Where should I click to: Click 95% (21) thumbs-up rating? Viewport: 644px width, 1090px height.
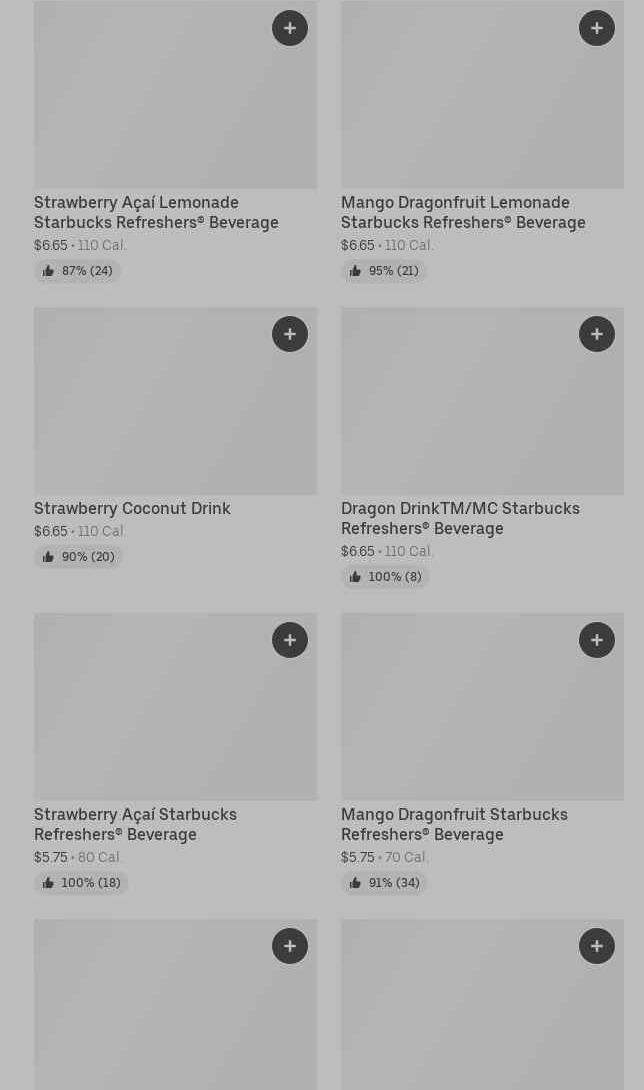pyautogui.click(x=384, y=271)
